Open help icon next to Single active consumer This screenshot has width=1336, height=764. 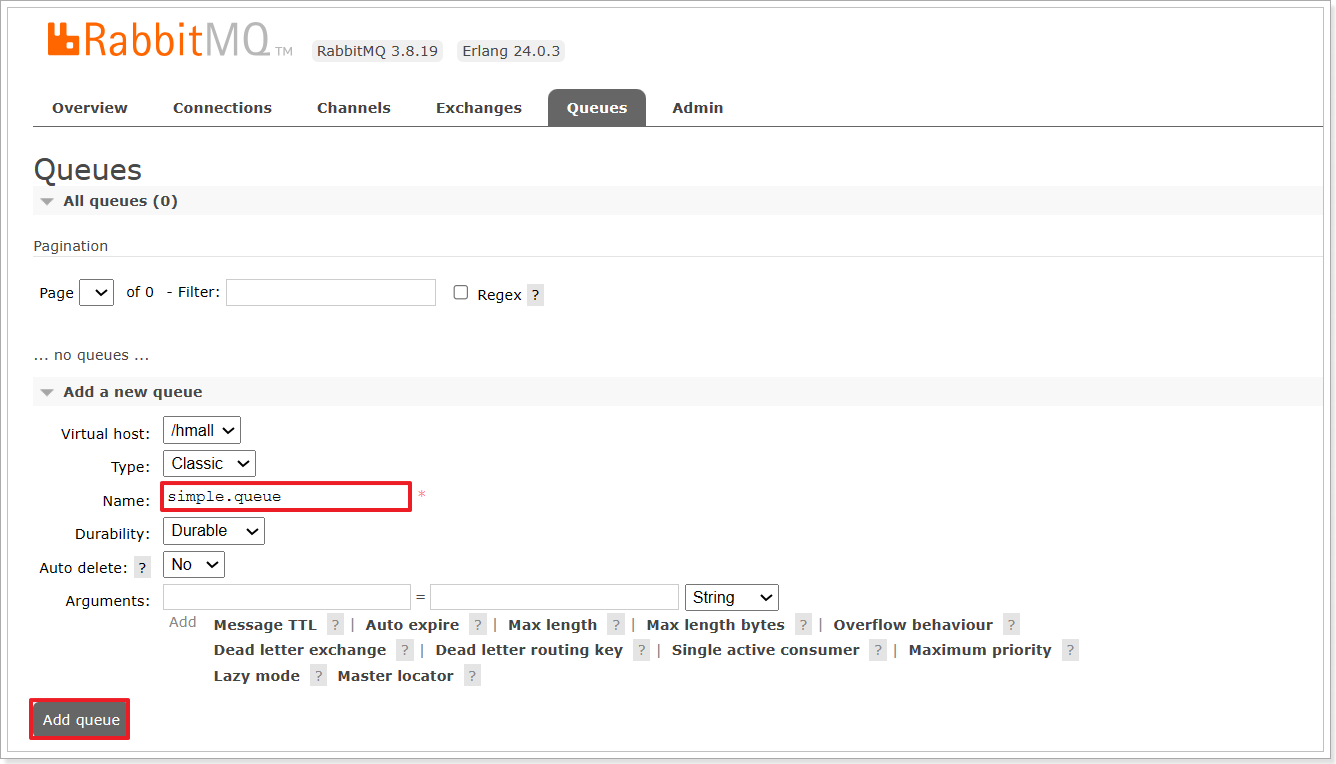(878, 650)
